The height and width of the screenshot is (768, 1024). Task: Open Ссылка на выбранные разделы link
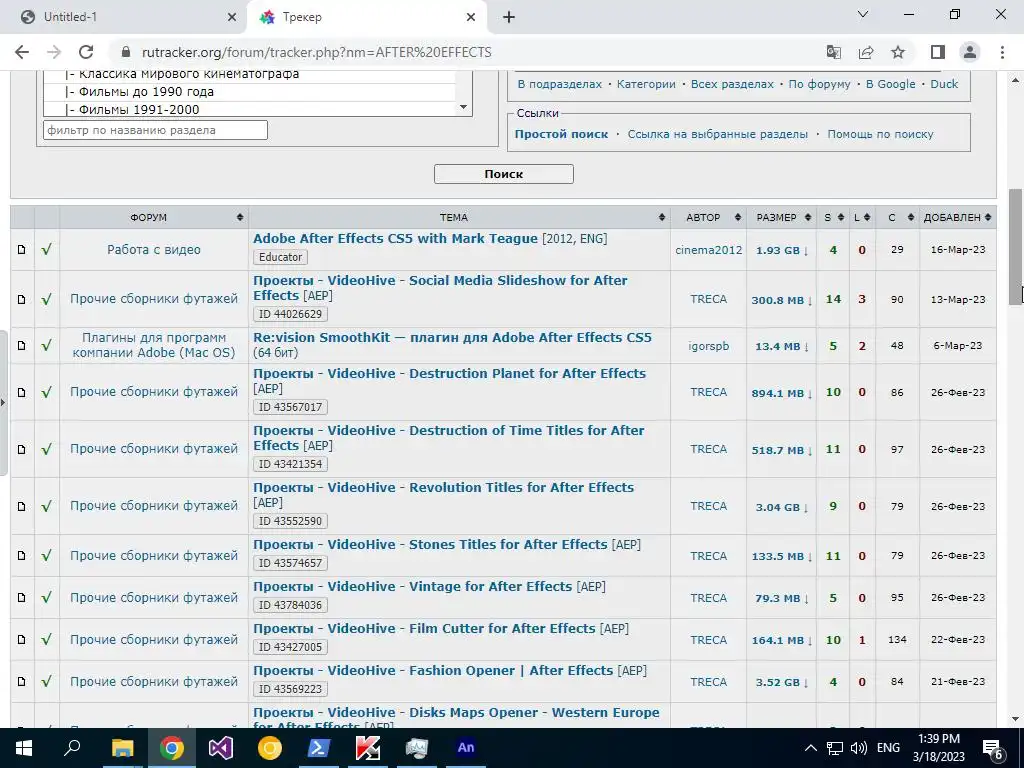[x=718, y=134]
